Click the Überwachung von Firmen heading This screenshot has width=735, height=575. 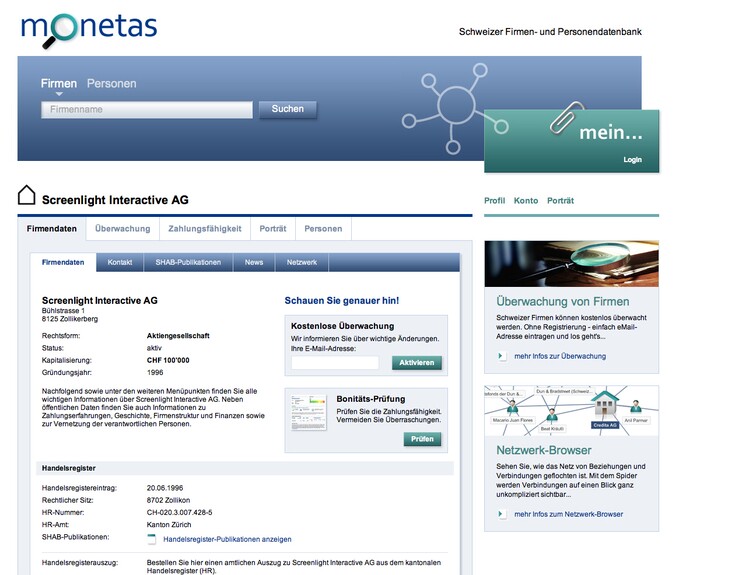click(x=562, y=301)
